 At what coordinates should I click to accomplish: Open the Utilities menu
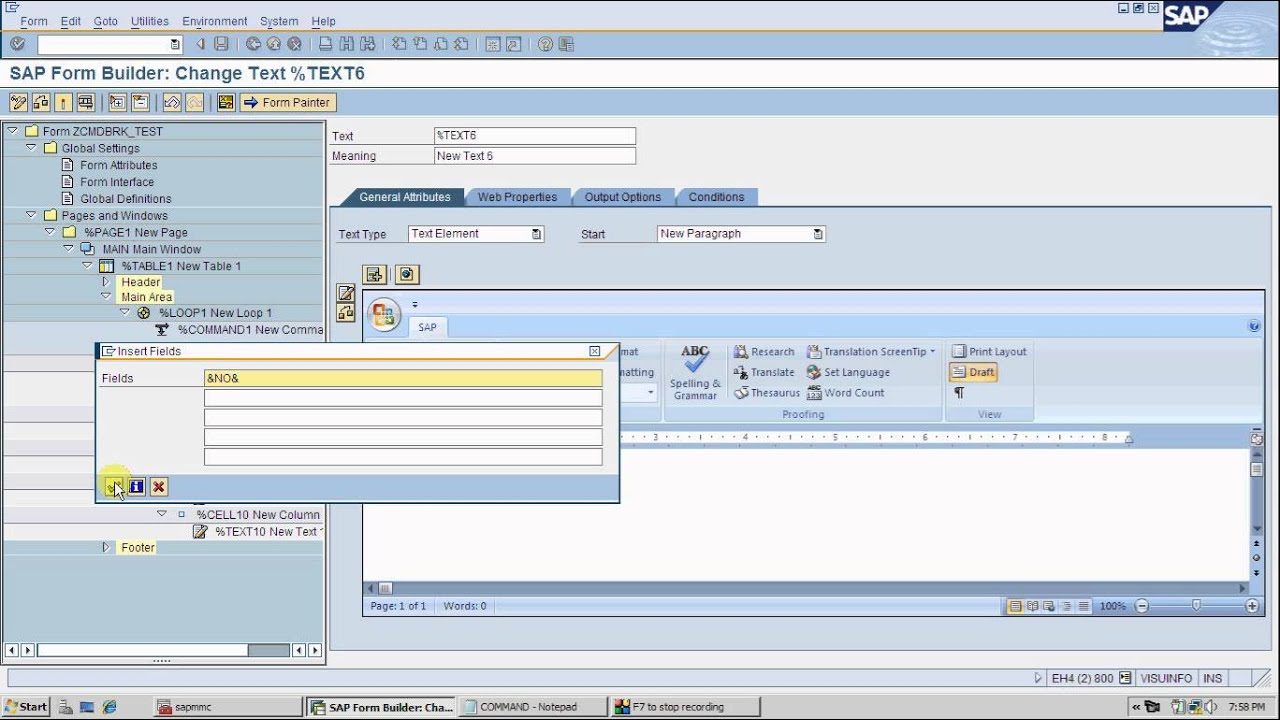click(150, 21)
